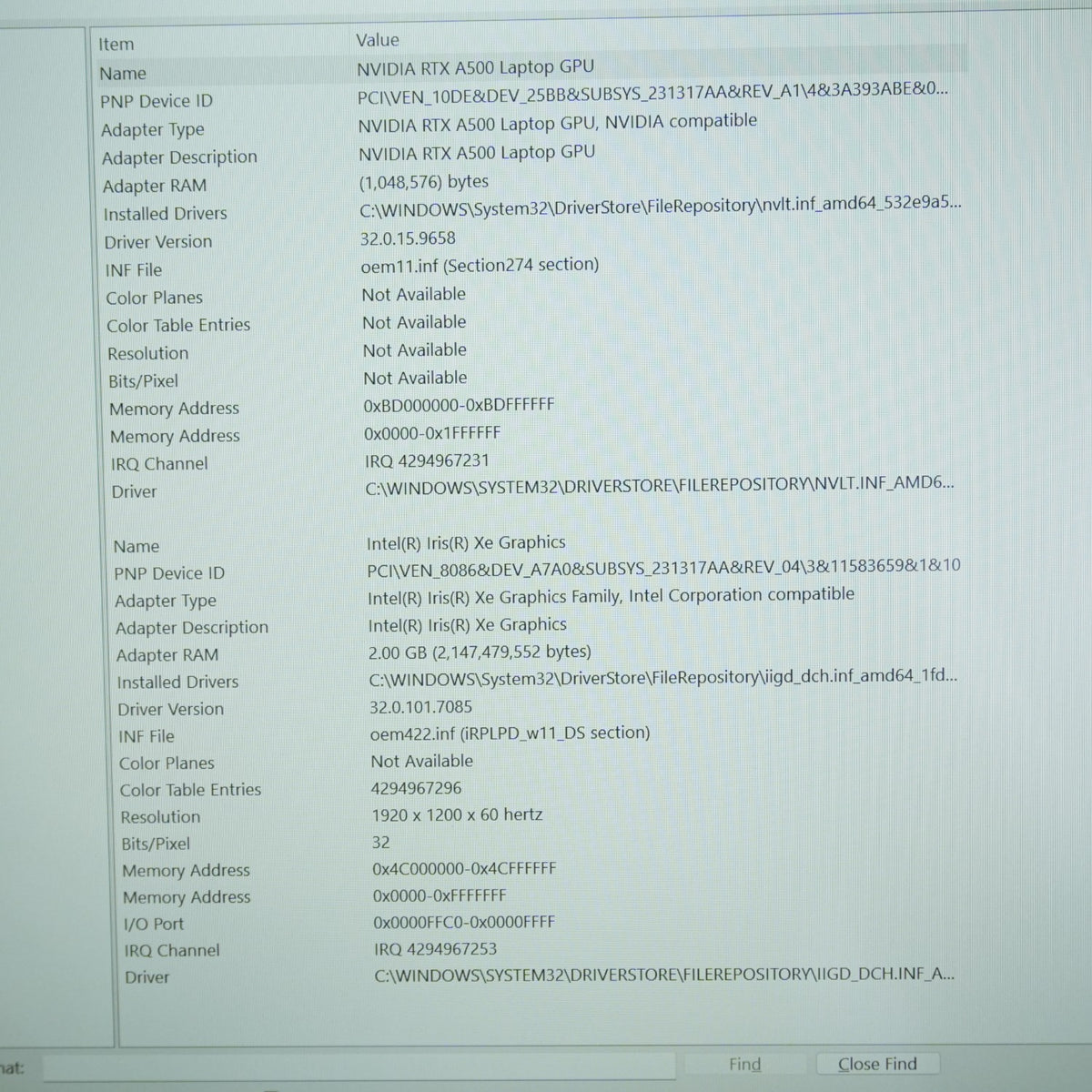
Task: Select the NVIDIA RTX A500 Name row
Action: click(532, 69)
